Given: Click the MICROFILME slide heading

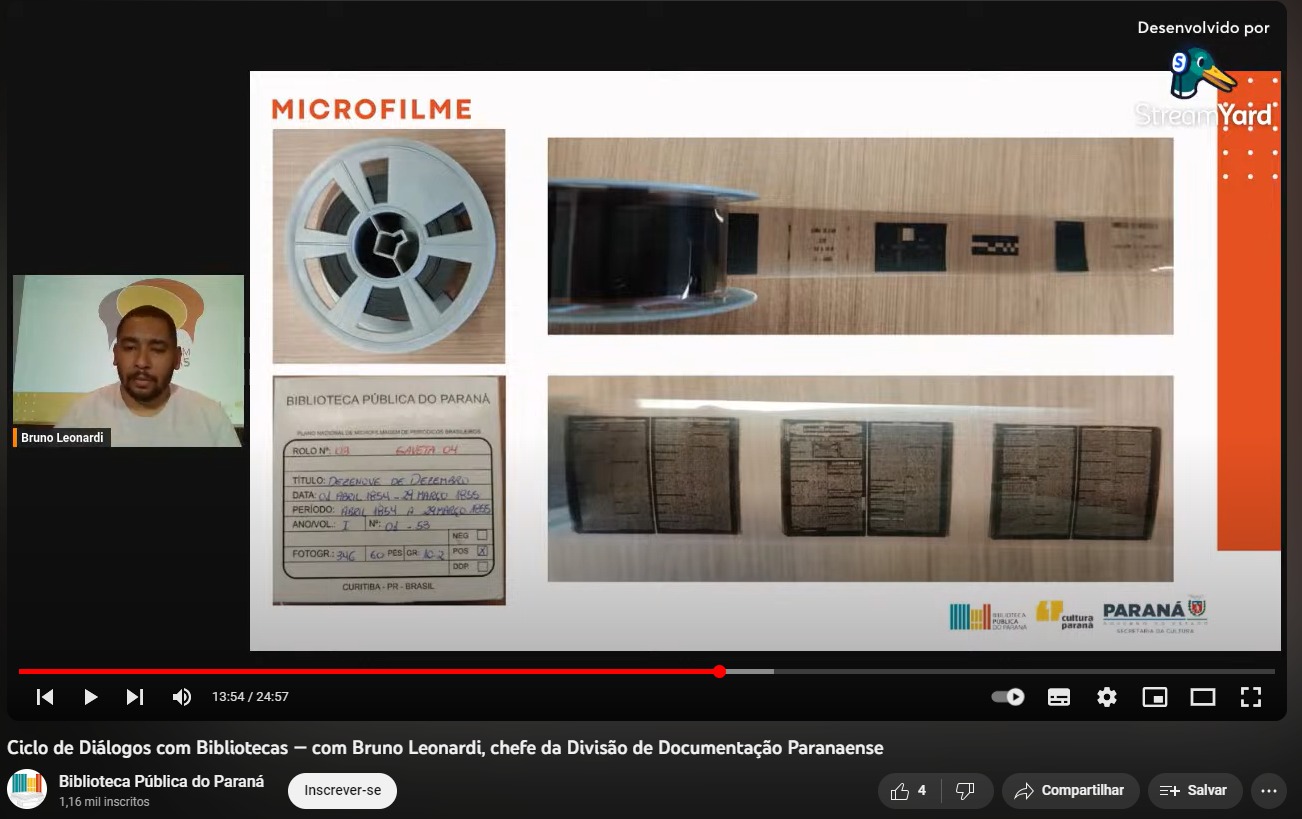Looking at the screenshot, I should (x=371, y=108).
